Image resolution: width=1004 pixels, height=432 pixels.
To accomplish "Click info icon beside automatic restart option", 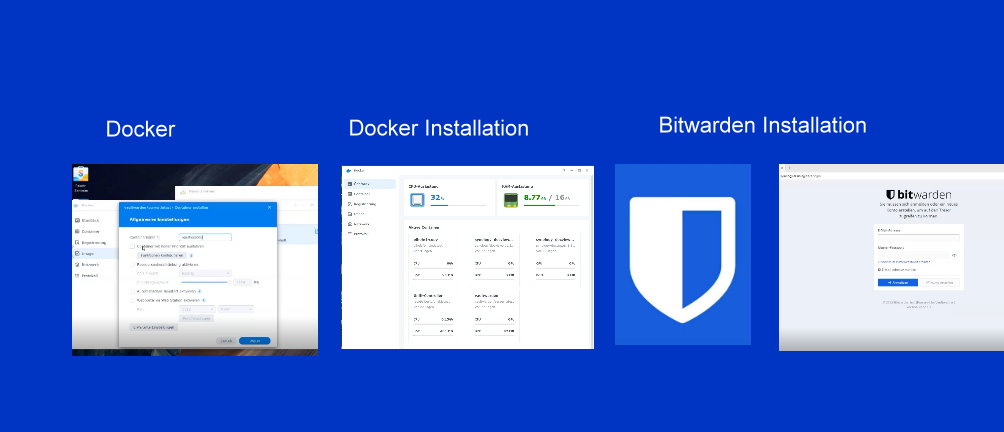I will (199, 291).
